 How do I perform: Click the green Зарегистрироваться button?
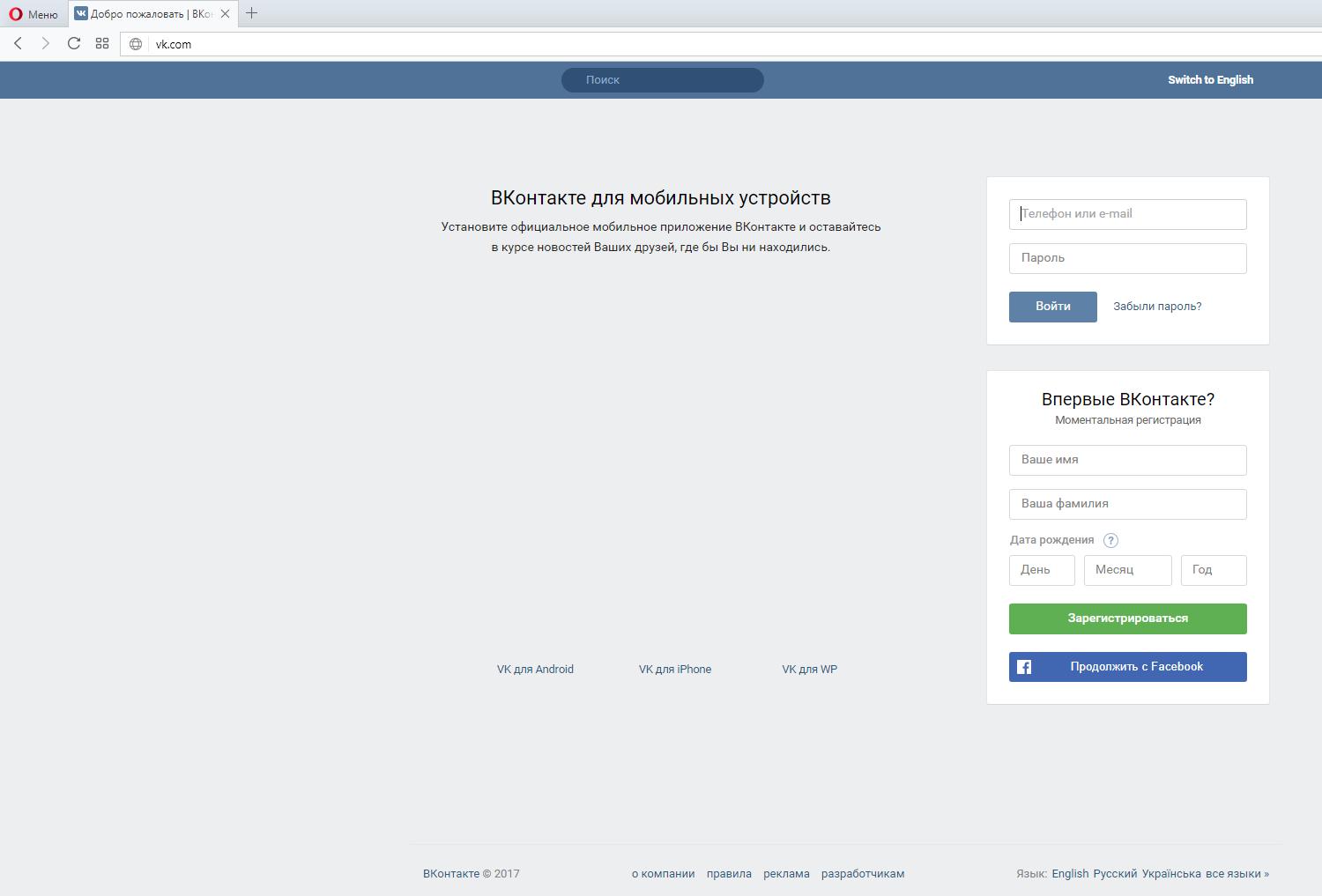tap(1127, 618)
